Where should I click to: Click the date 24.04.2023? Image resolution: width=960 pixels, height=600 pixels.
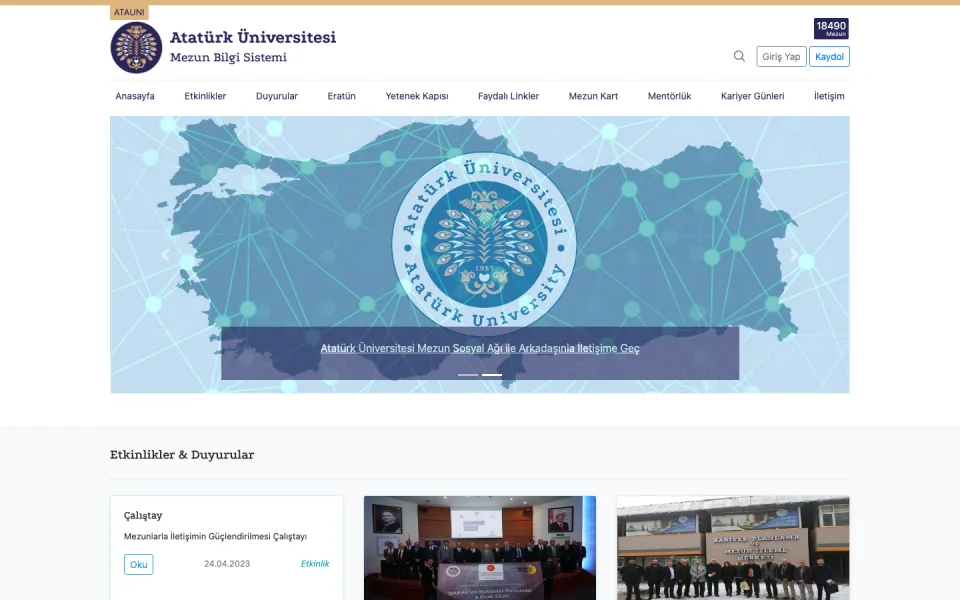(x=227, y=564)
